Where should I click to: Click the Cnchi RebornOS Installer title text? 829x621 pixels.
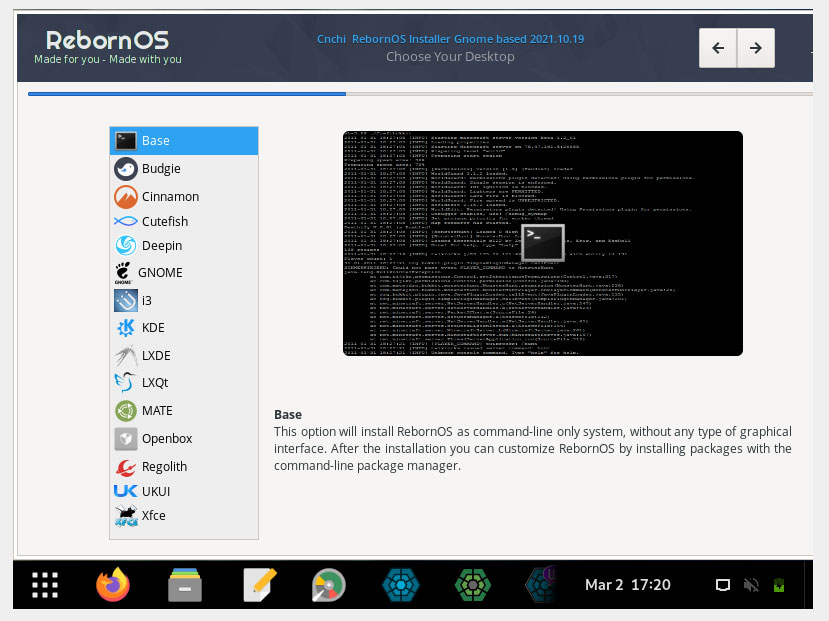pyautogui.click(x=450, y=39)
